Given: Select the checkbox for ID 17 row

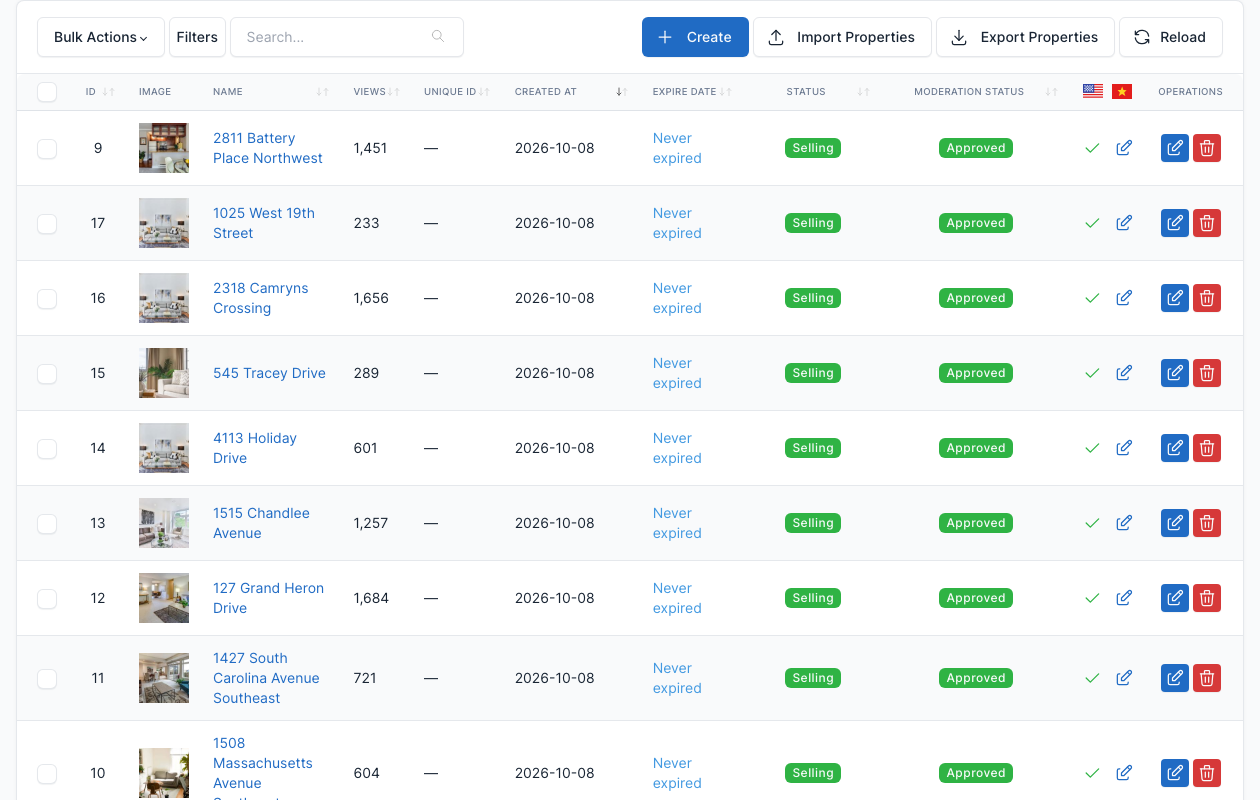Looking at the screenshot, I should tap(47, 224).
